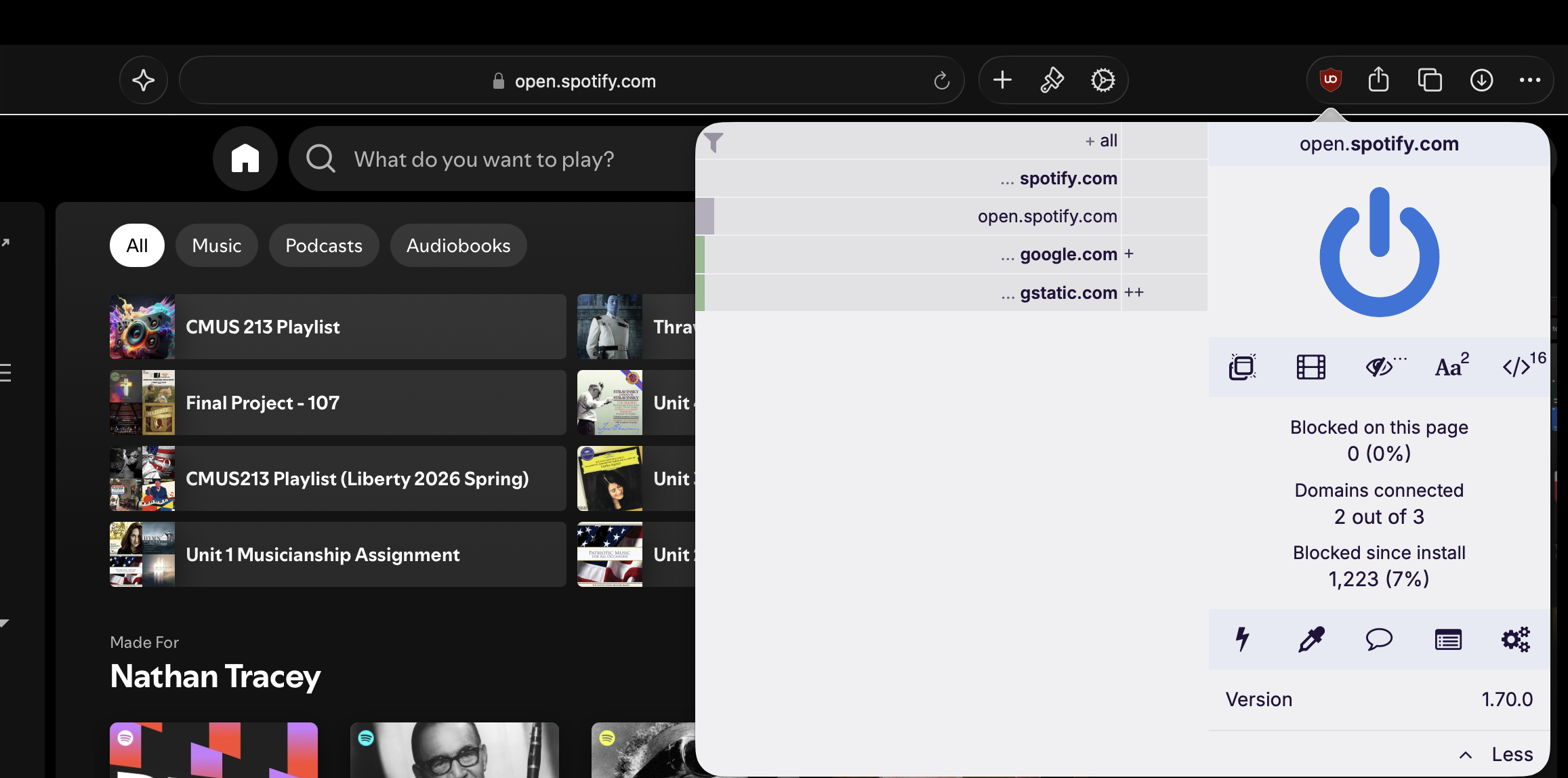Report an issue speech bubble icon
The image size is (1568, 778).
tap(1379, 639)
